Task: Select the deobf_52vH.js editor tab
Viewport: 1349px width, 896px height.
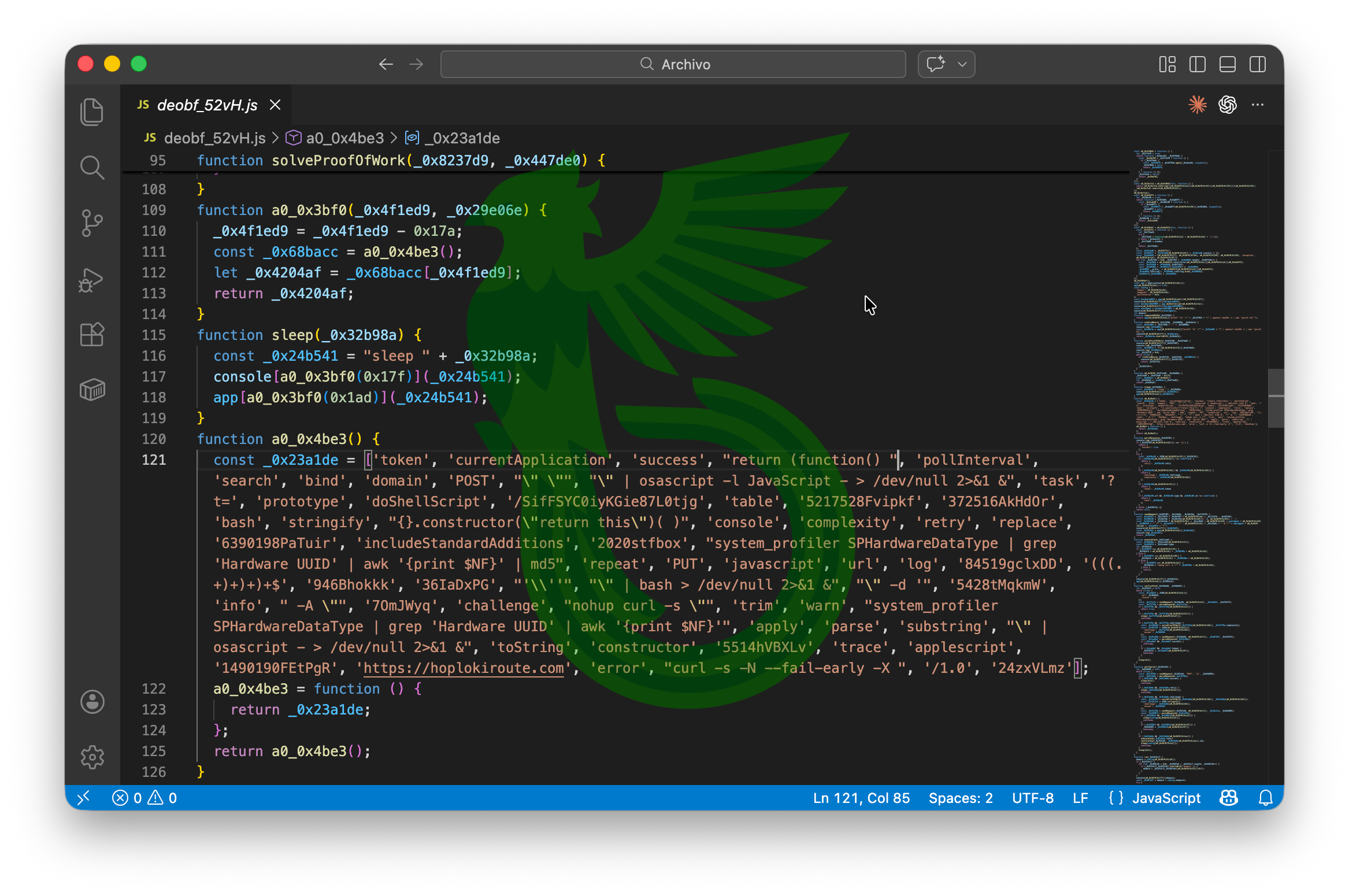Action: click(207, 105)
